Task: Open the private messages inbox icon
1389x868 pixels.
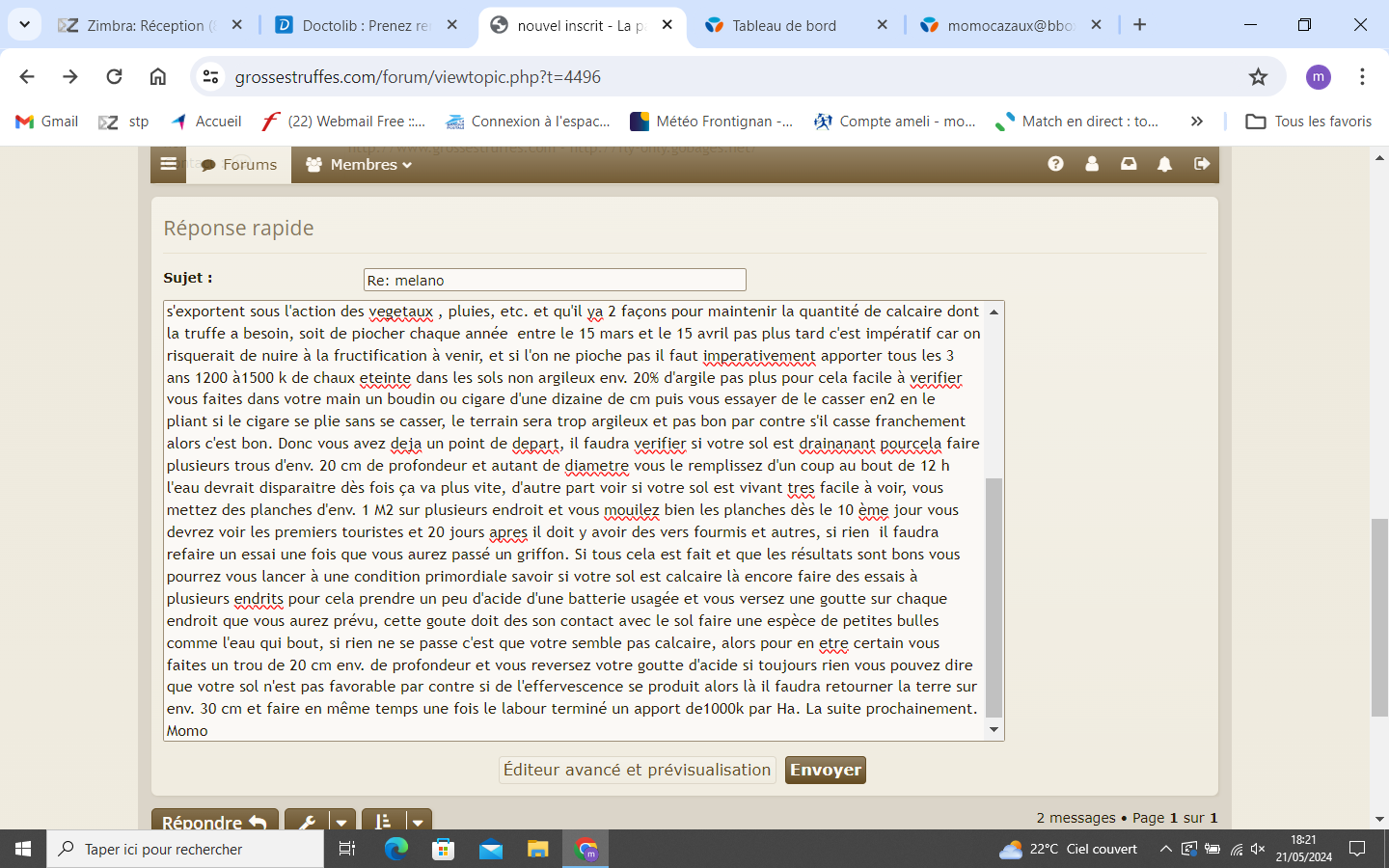Action: (x=1129, y=164)
